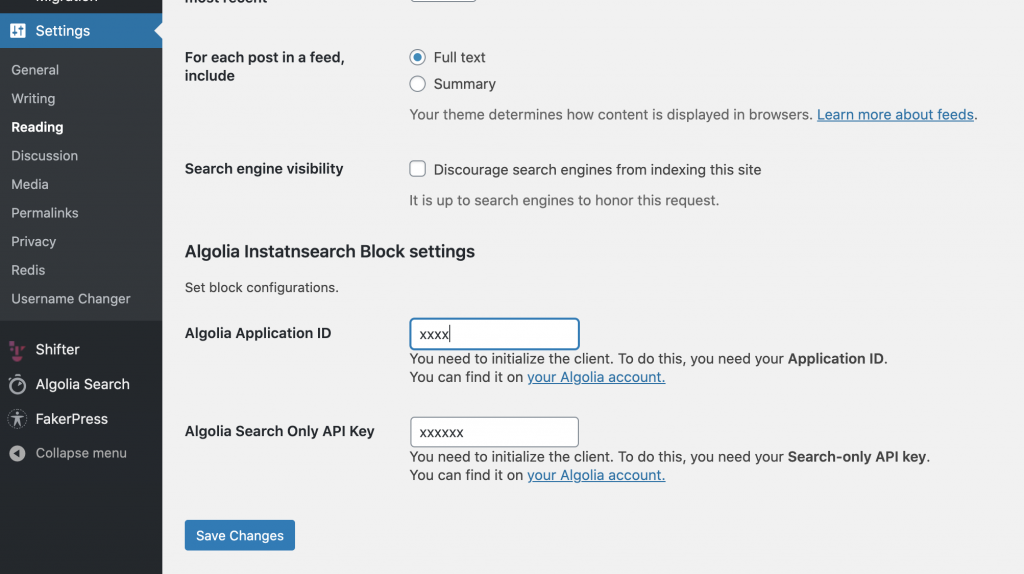The image size is (1024, 574).
Task: Follow the Learn more about feeds link
Action: coord(895,115)
